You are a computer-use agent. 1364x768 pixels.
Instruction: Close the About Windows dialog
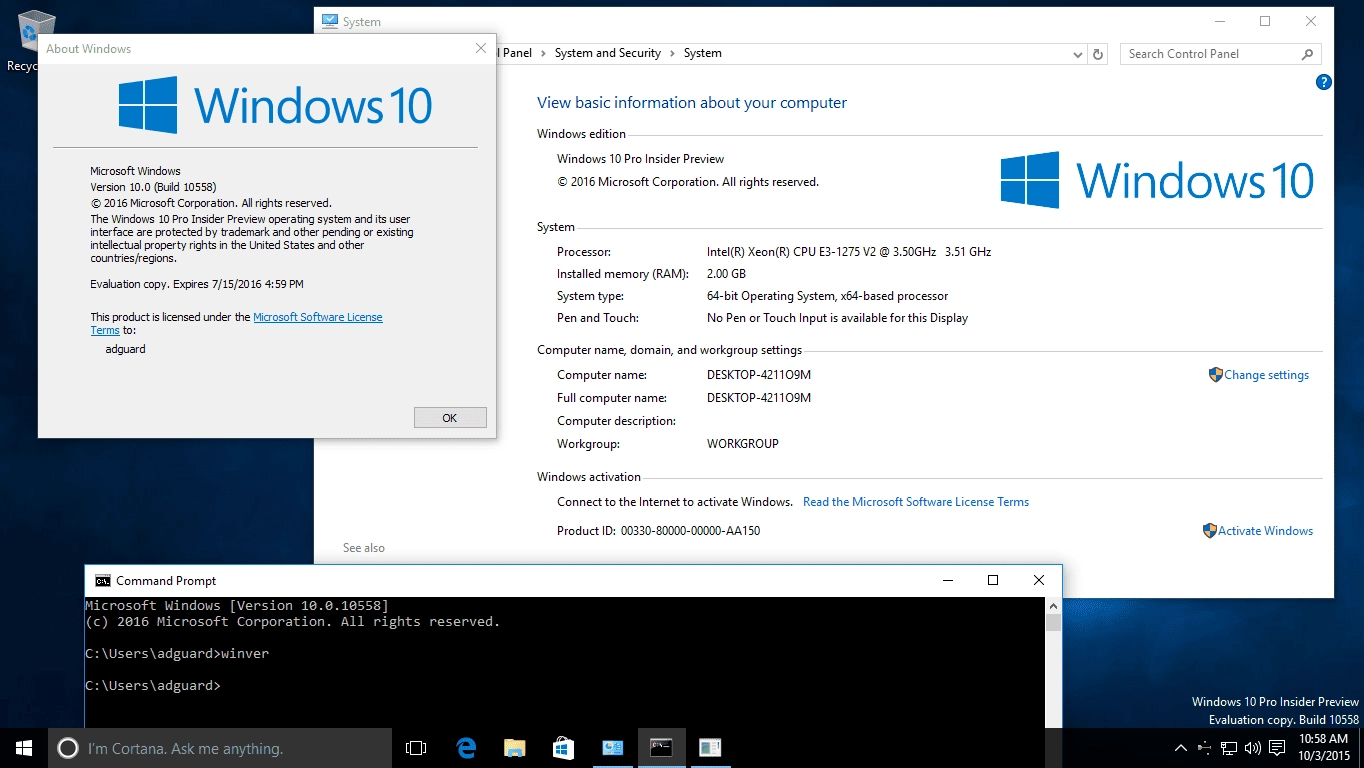click(481, 48)
